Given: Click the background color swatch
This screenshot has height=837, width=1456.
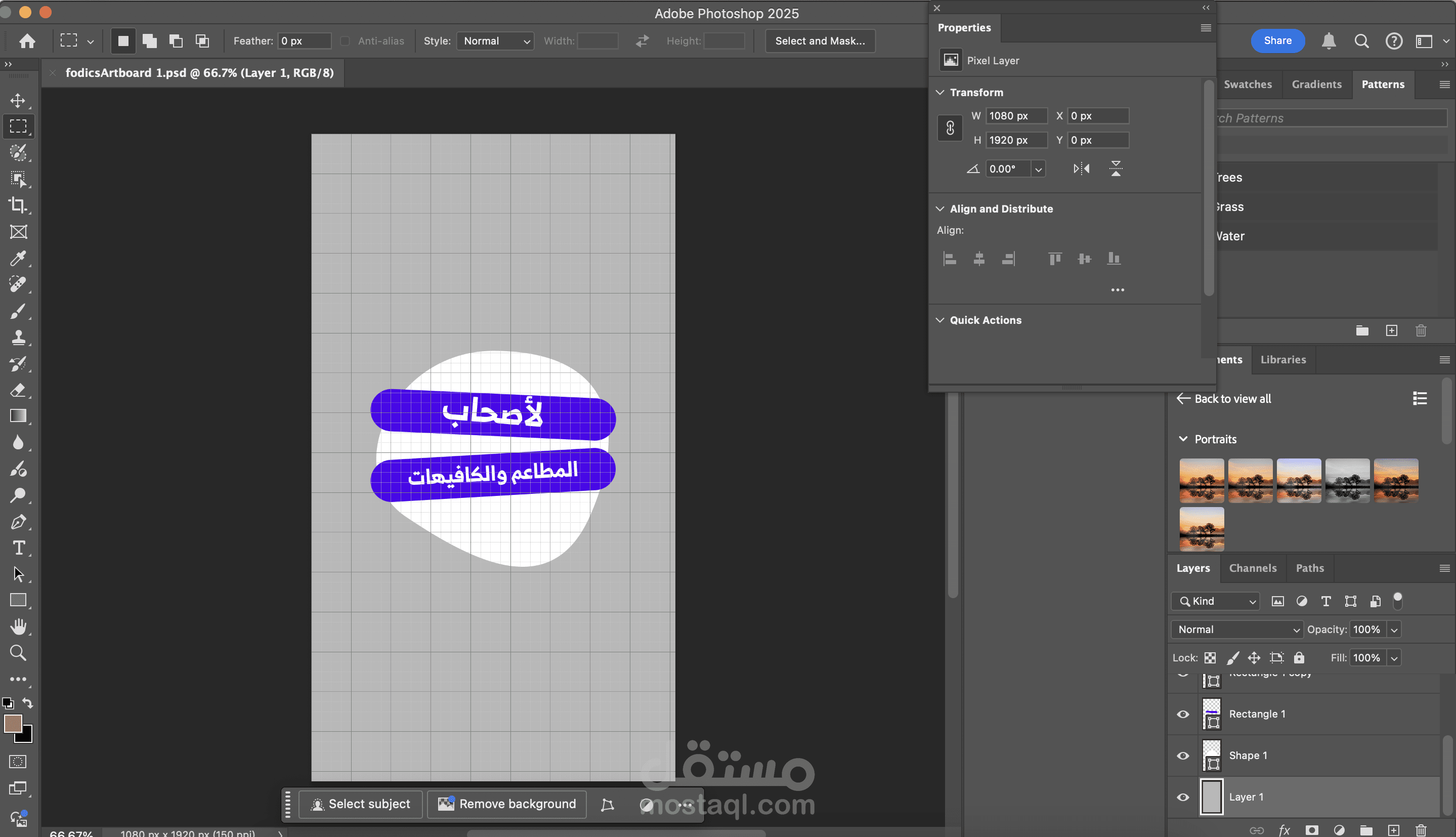Looking at the screenshot, I should click(x=26, y=736).
